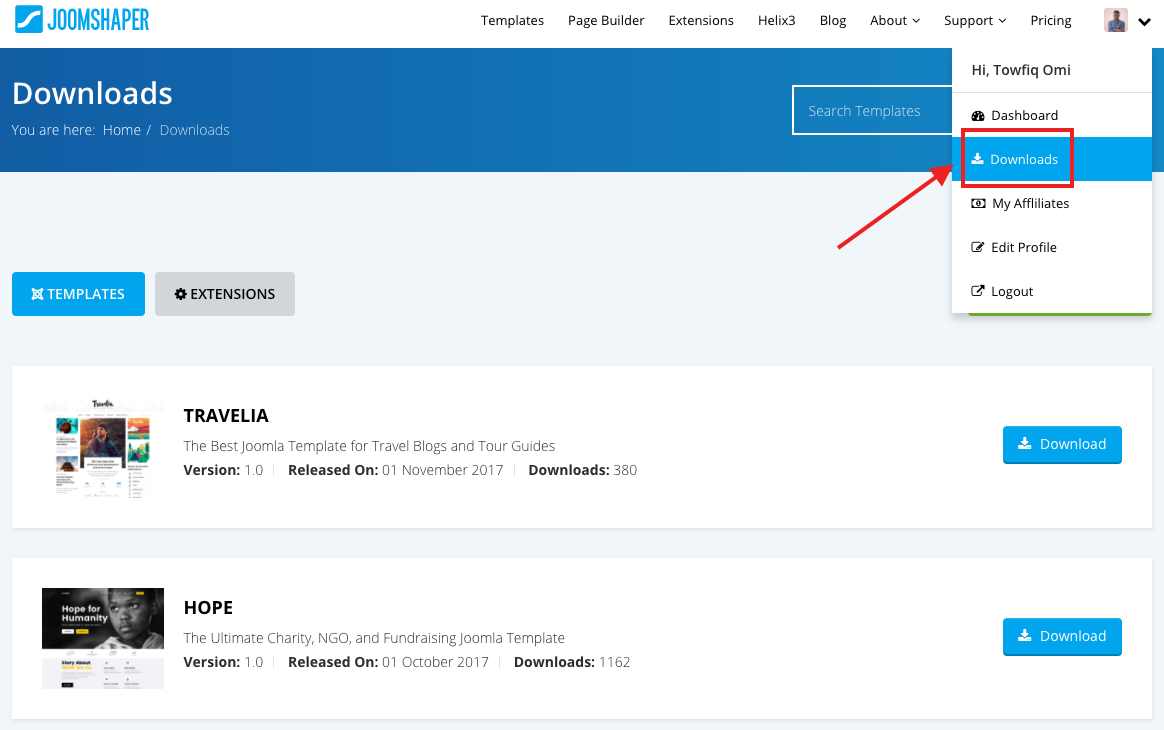Switch to the EXTENSIONS tab
Image resolution: width=1164 pixels, height=730 pixels.
(225, 294)
